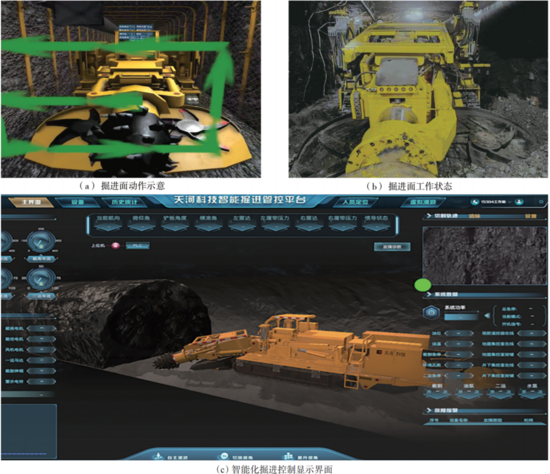This screenshot has height=474, width=550.
Task: Expand the account dropdown beside user avatar
Action: (511, 202)
